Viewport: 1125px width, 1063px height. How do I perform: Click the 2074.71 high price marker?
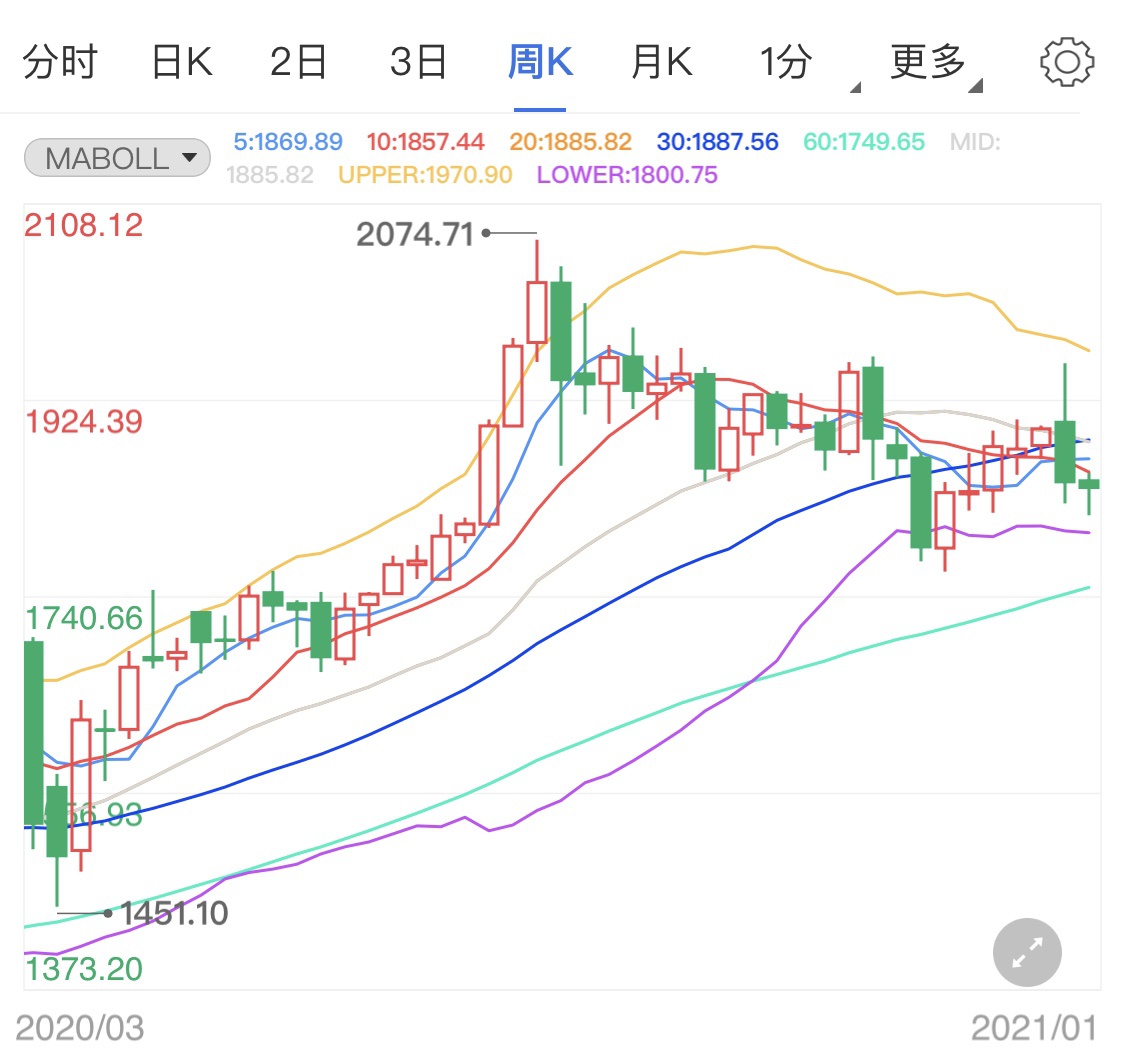414,235
